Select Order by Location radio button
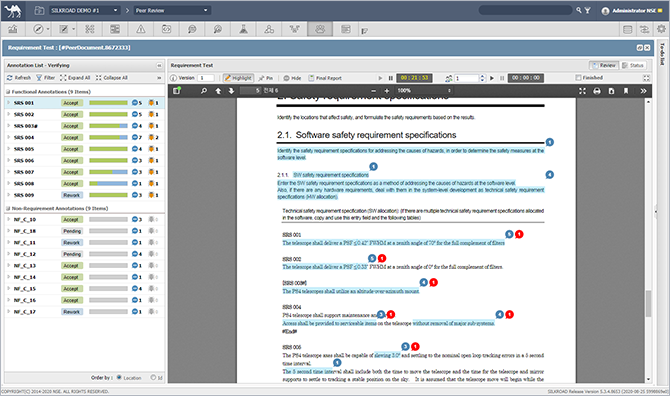Image resolution: width=670 pixels, height=396 pixels. 119,378
